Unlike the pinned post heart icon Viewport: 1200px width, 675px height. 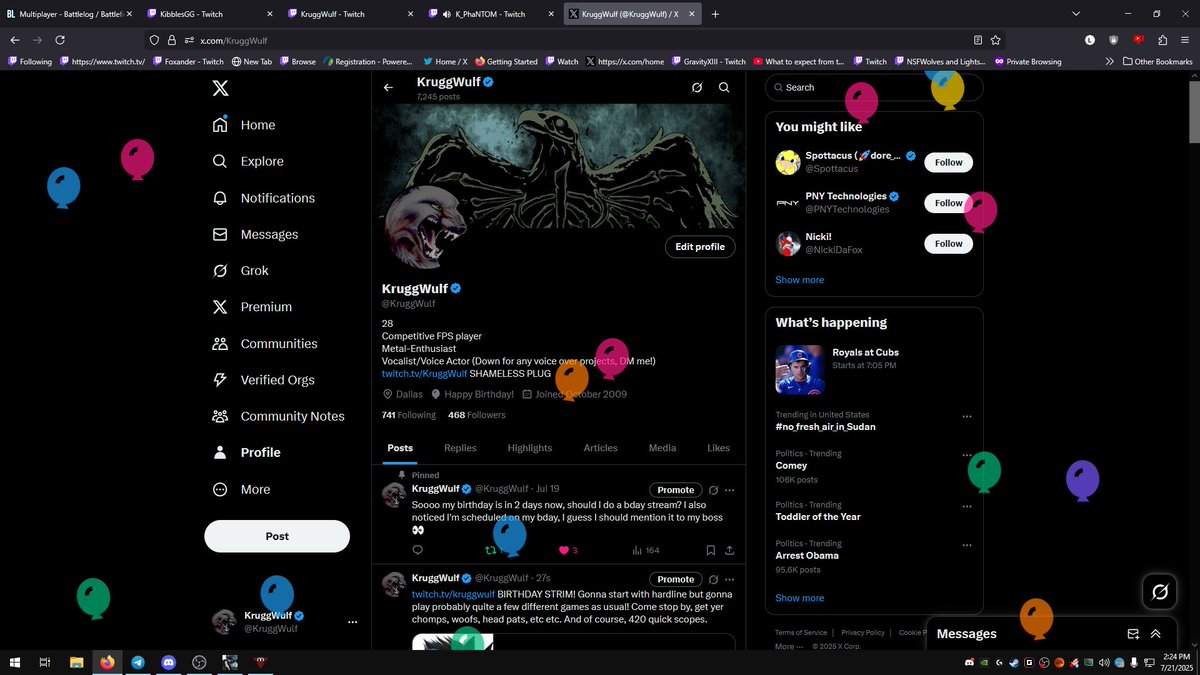coord(564,550)
